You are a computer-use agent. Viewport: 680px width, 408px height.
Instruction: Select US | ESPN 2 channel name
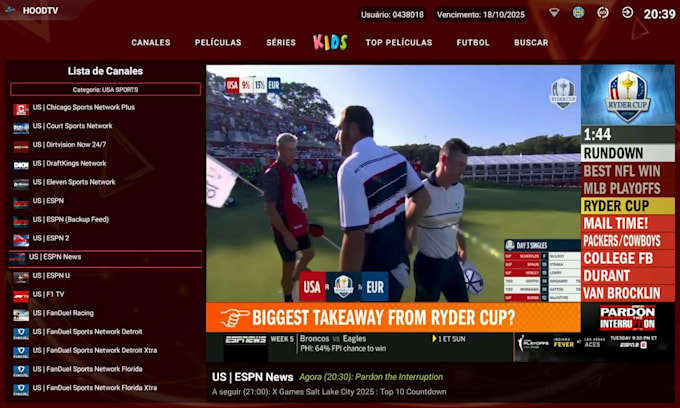tap(51, 238)
